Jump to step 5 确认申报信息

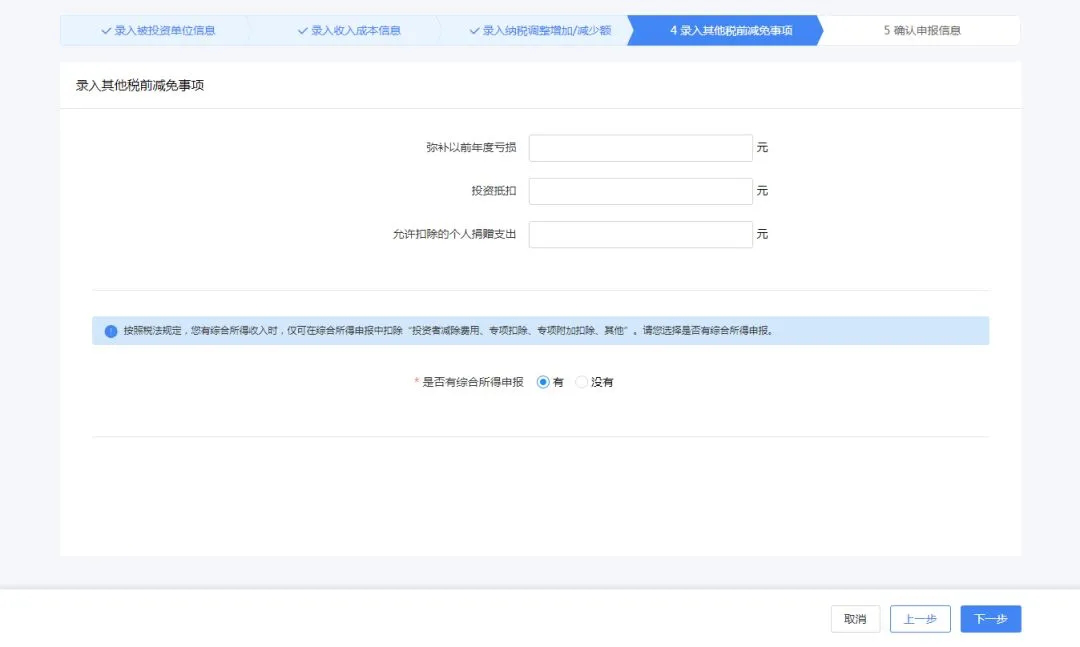[922, 31]
